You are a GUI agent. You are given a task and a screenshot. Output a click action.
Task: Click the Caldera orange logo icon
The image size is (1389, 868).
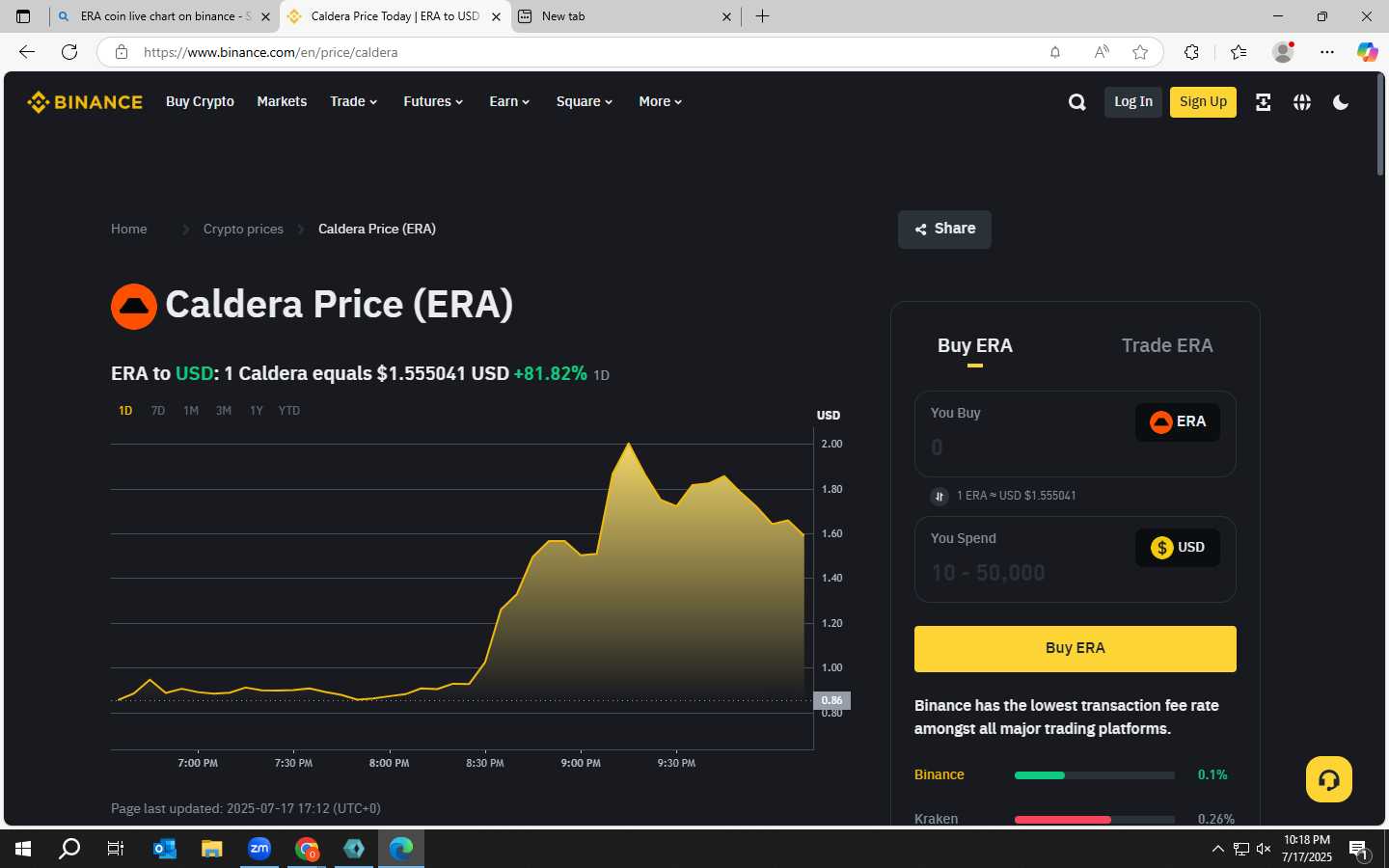click(134, 307)
